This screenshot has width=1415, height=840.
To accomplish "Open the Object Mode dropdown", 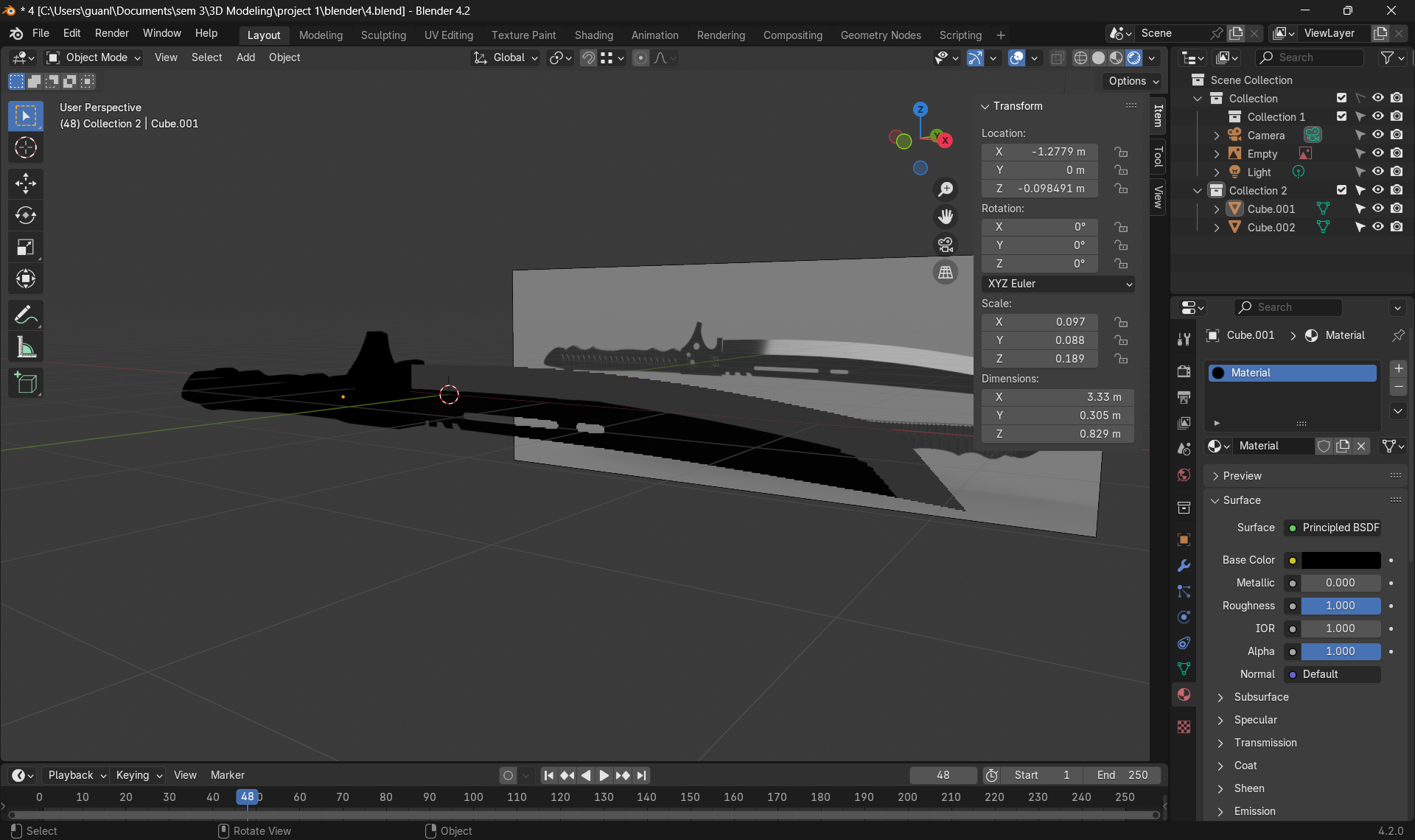I will coord(94,57).
